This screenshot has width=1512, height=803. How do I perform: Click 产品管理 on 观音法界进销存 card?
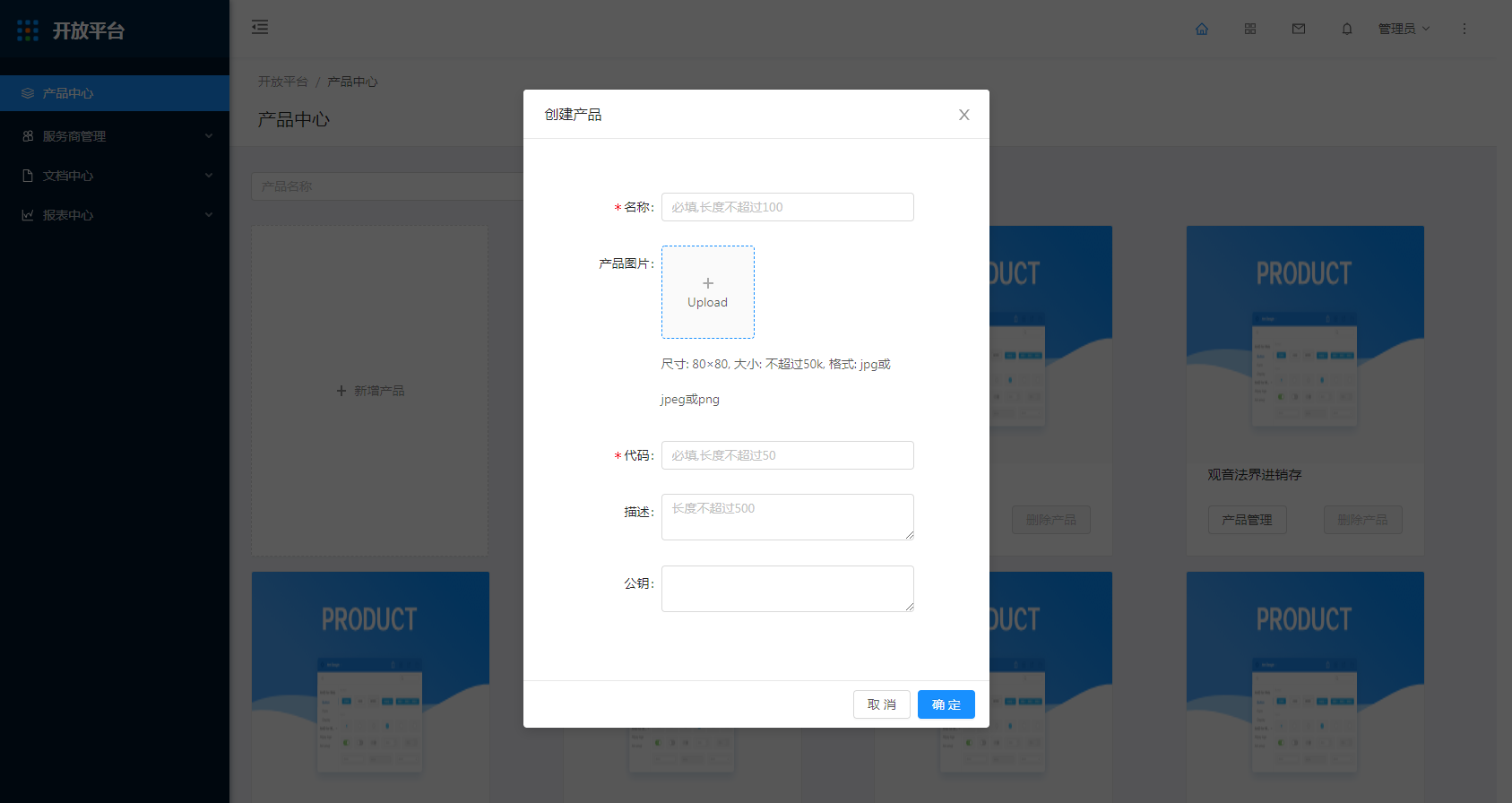(x=1247, y=520)
